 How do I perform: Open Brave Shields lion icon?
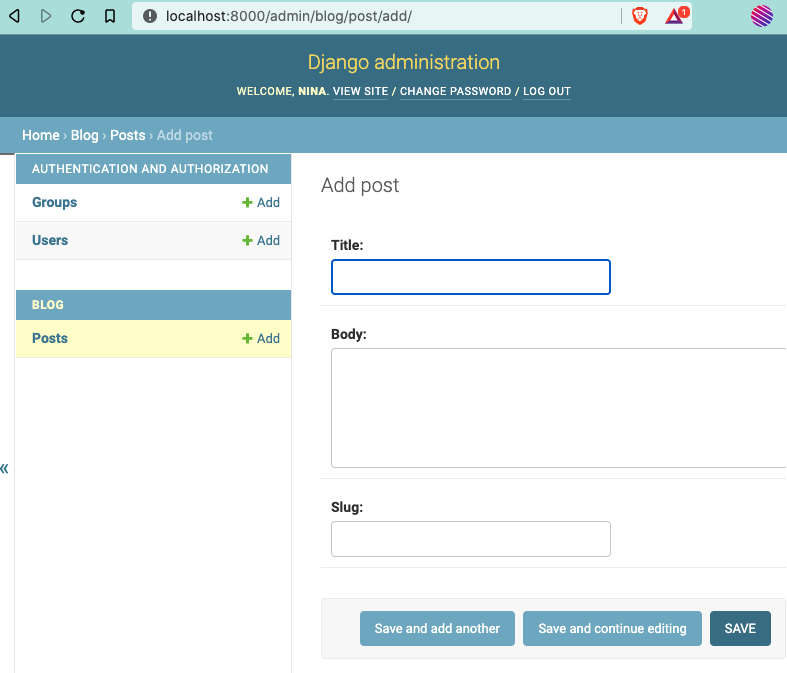(x=639, y=16)
